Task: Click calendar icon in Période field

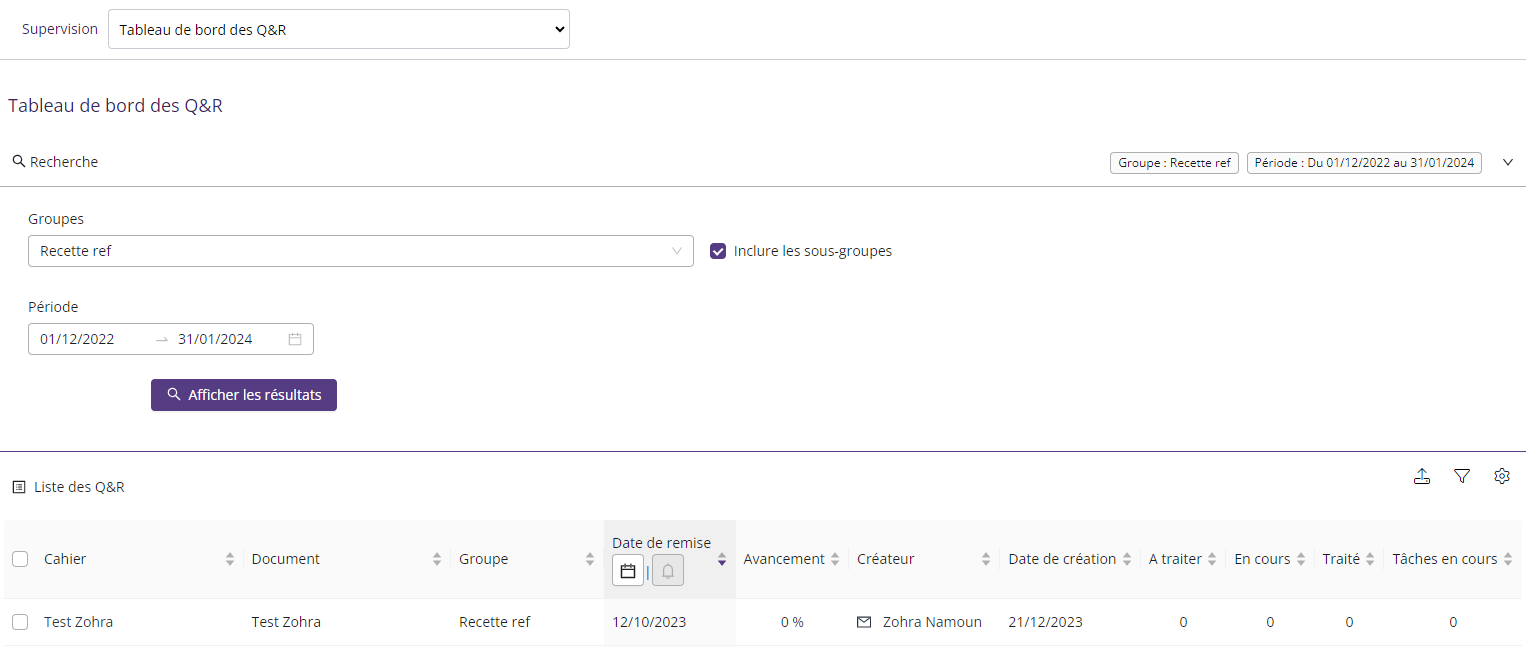Action: point(295,339)
